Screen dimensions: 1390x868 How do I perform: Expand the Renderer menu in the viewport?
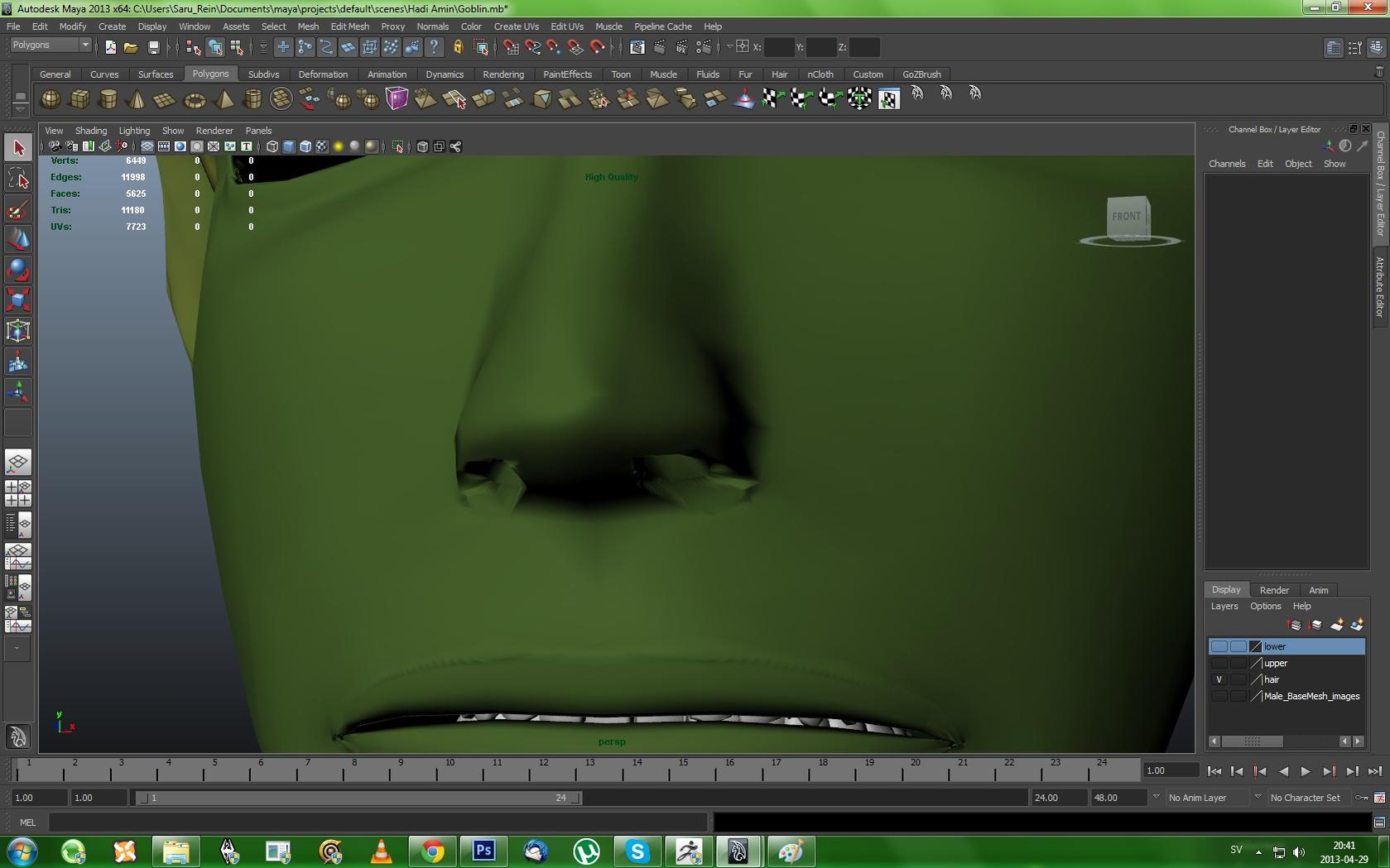[214, 130]
